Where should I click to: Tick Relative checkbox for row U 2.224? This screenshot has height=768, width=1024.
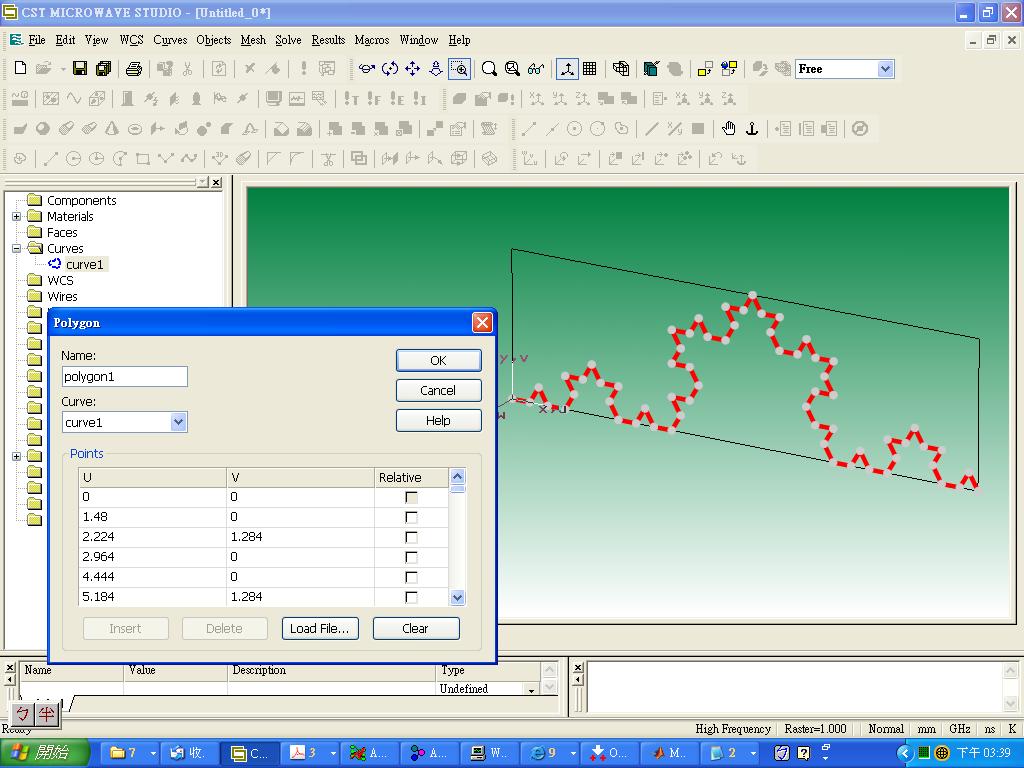[411, 537]
